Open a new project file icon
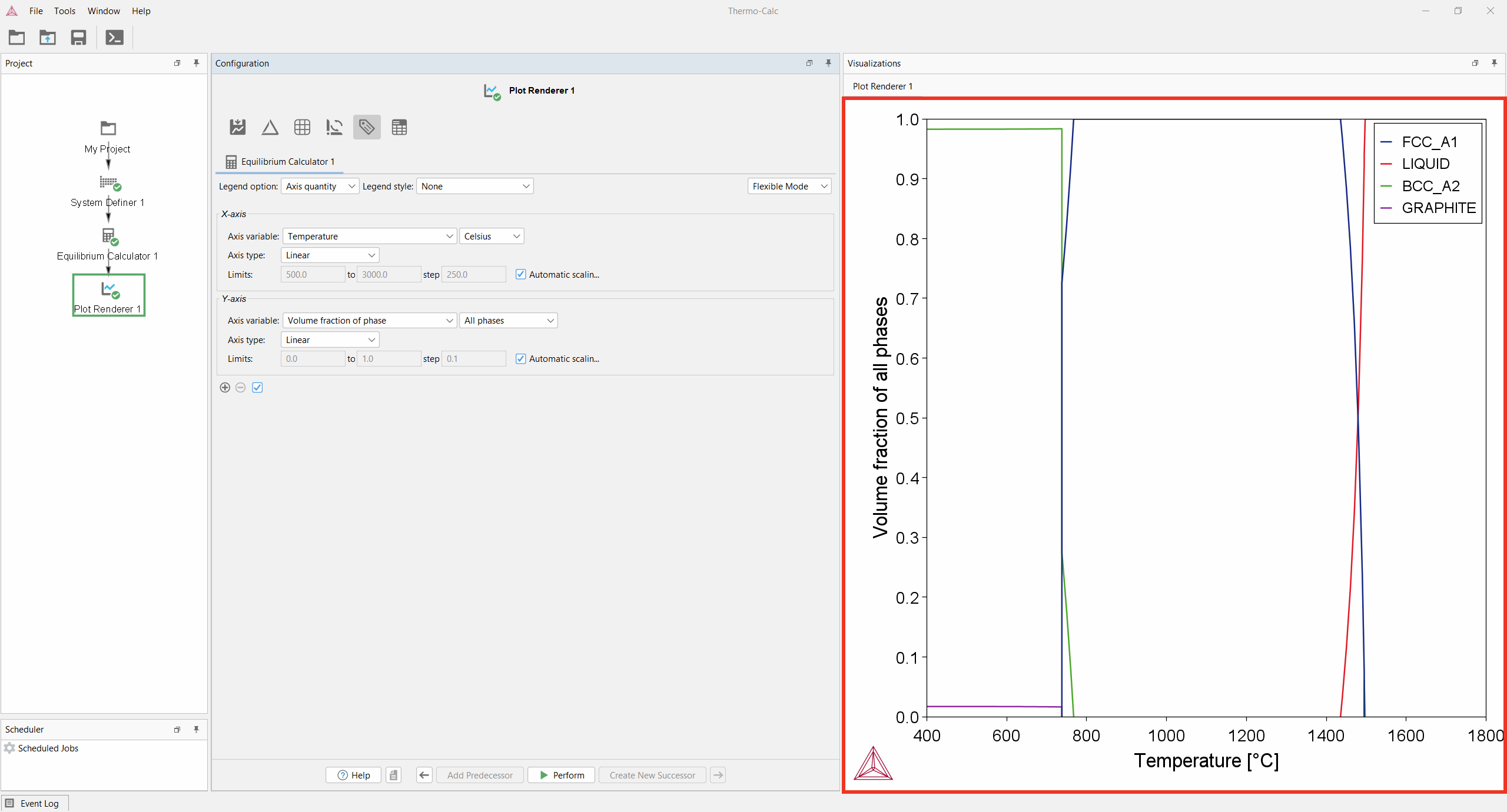Image resolution: width=1507 pixels, height=812 pixels. click(x=16, y=37)
